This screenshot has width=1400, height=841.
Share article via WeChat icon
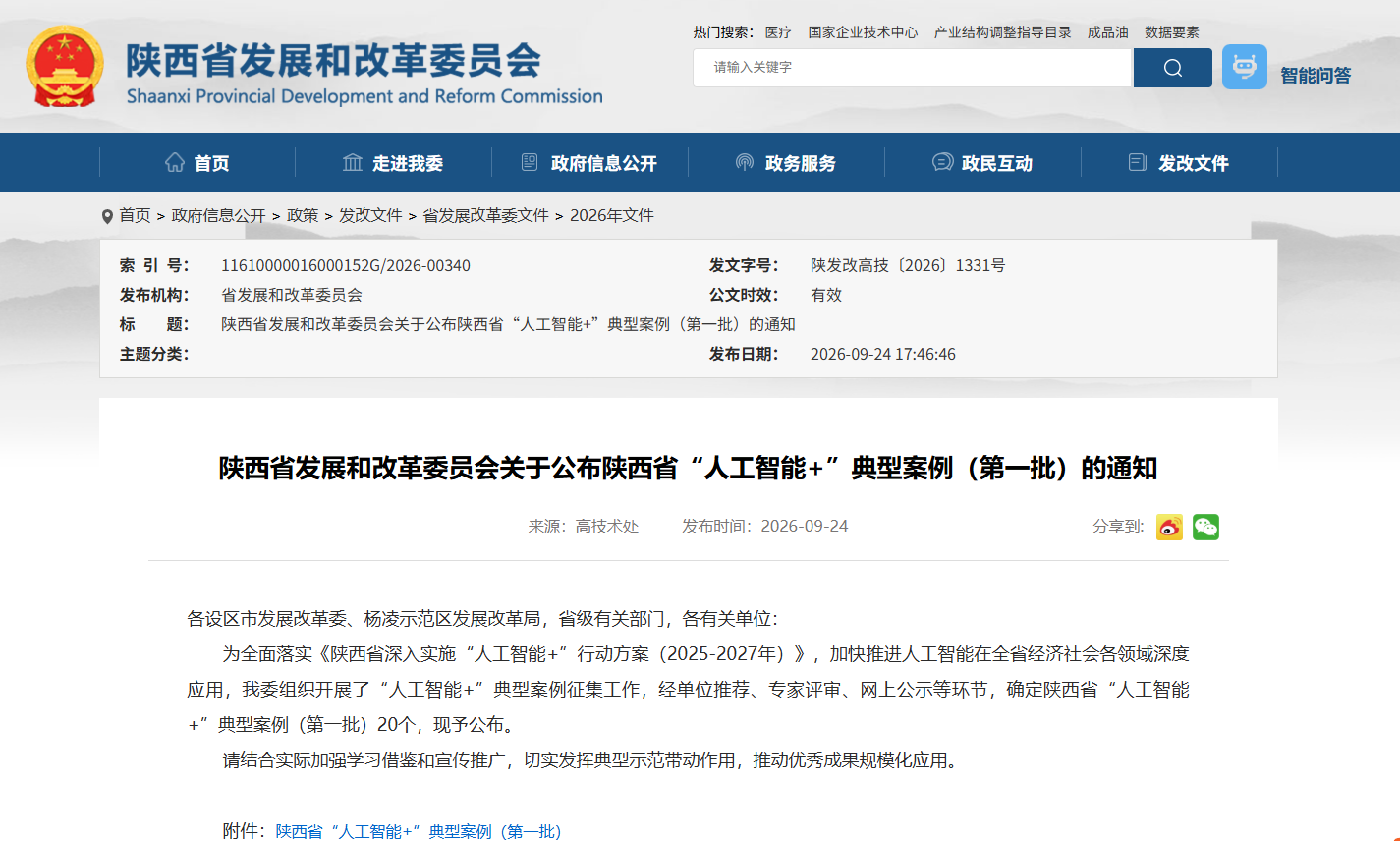[1205, 527]
